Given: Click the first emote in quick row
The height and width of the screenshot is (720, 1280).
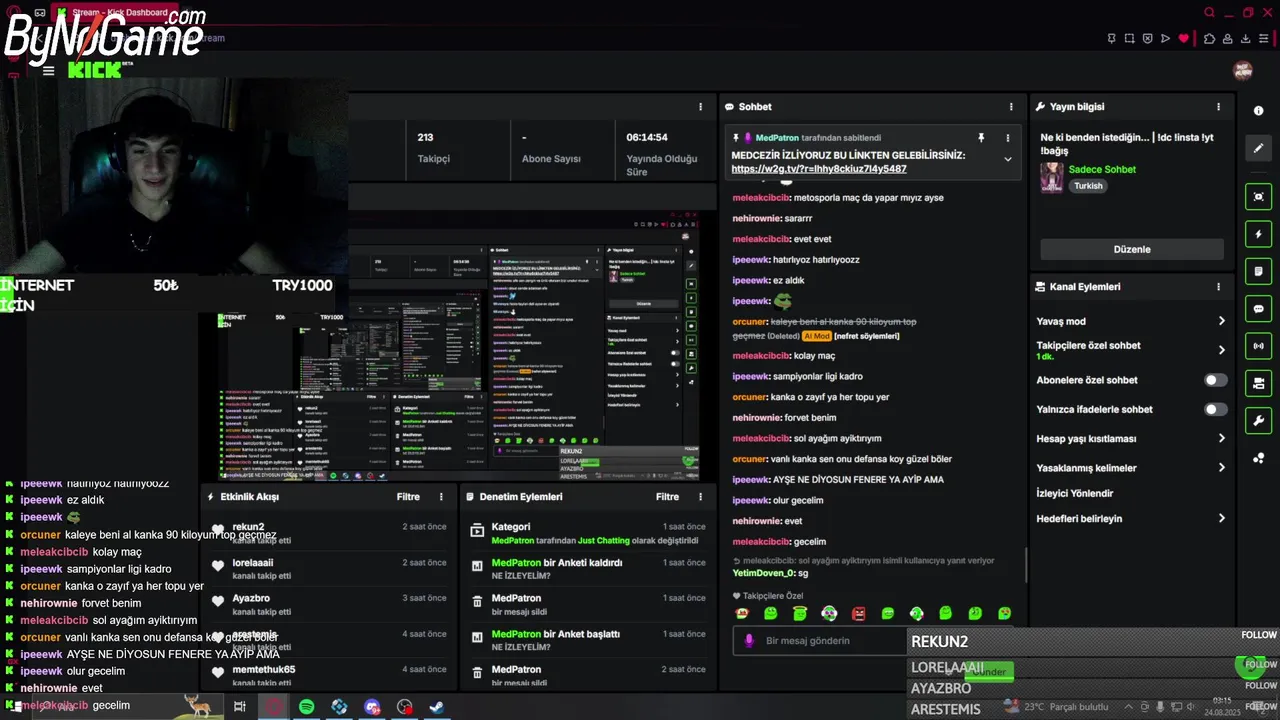Looking at the screenshot, I should tap(741, 613).
